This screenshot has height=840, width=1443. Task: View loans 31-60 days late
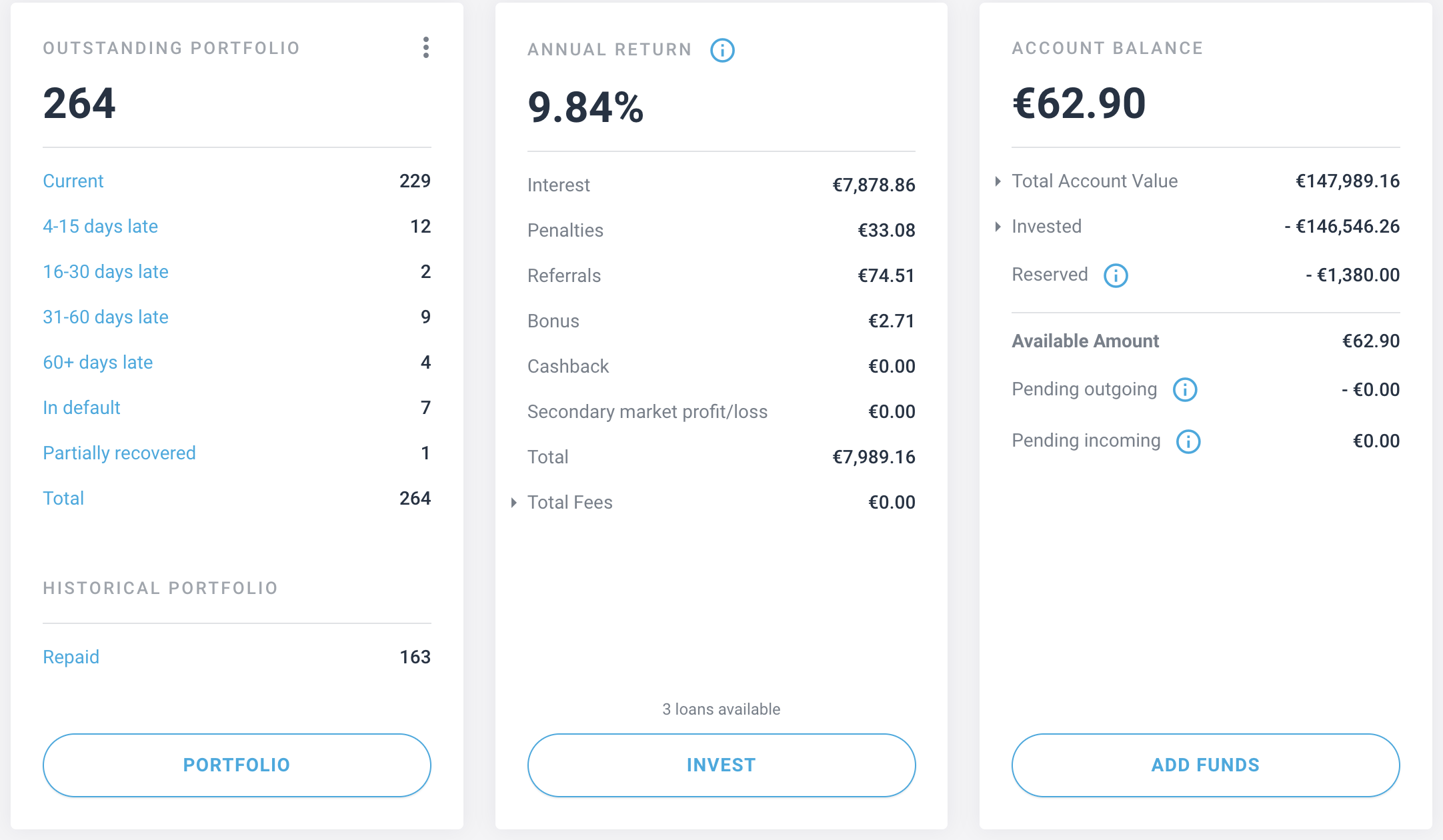(105, 317)
